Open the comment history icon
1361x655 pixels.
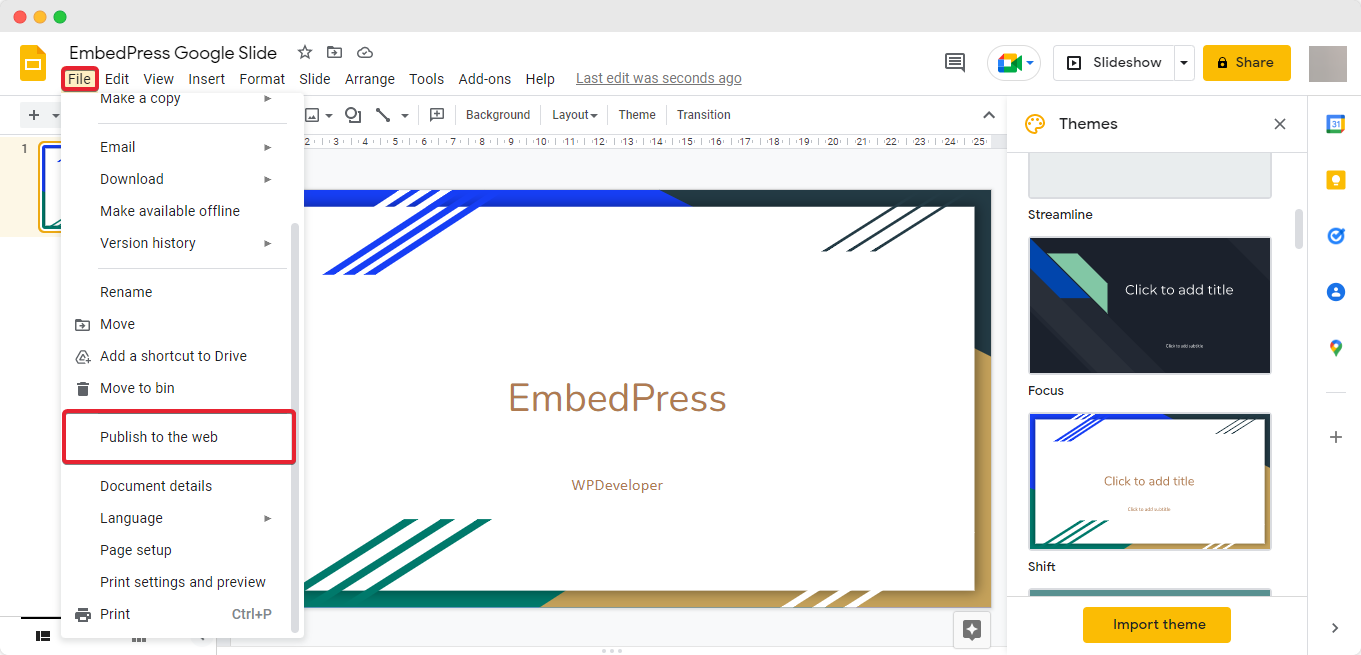click(955, 62)
